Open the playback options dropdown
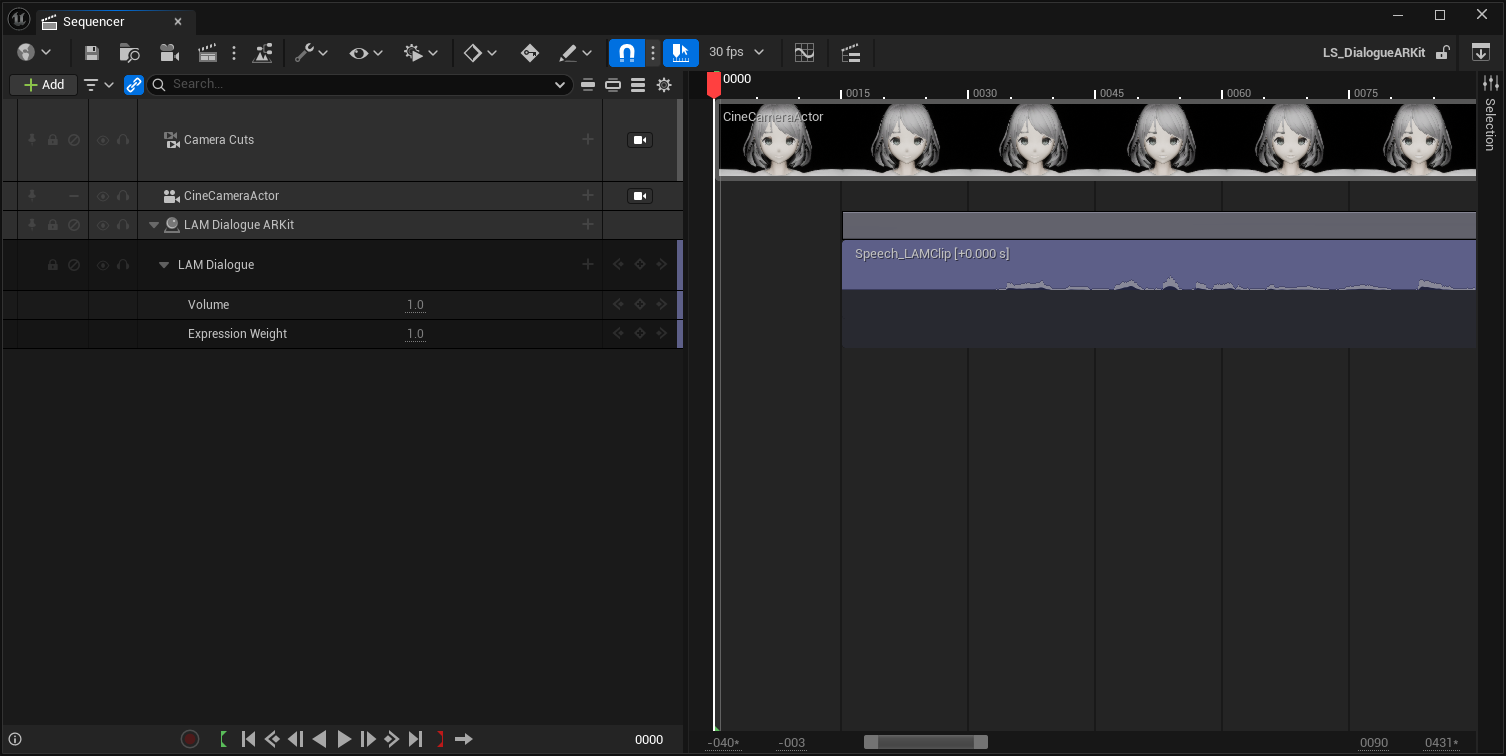The image size is (1506, 756). click(x=421, y=53)
